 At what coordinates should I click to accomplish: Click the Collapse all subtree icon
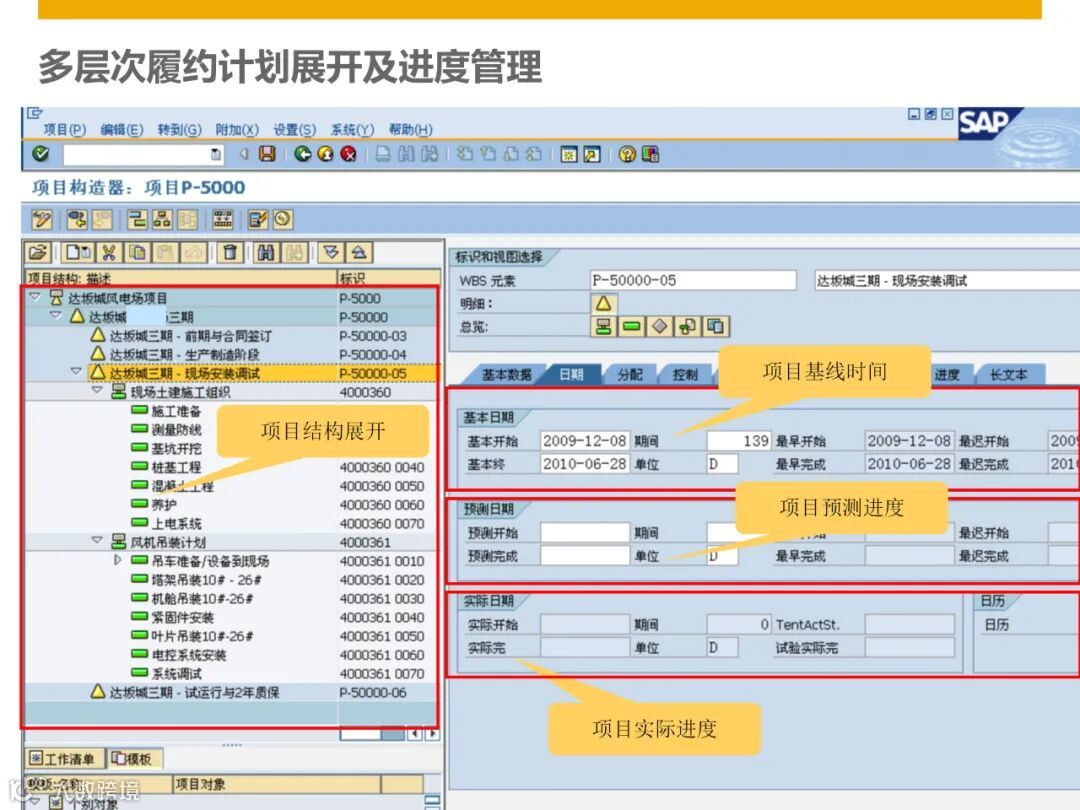359,253
